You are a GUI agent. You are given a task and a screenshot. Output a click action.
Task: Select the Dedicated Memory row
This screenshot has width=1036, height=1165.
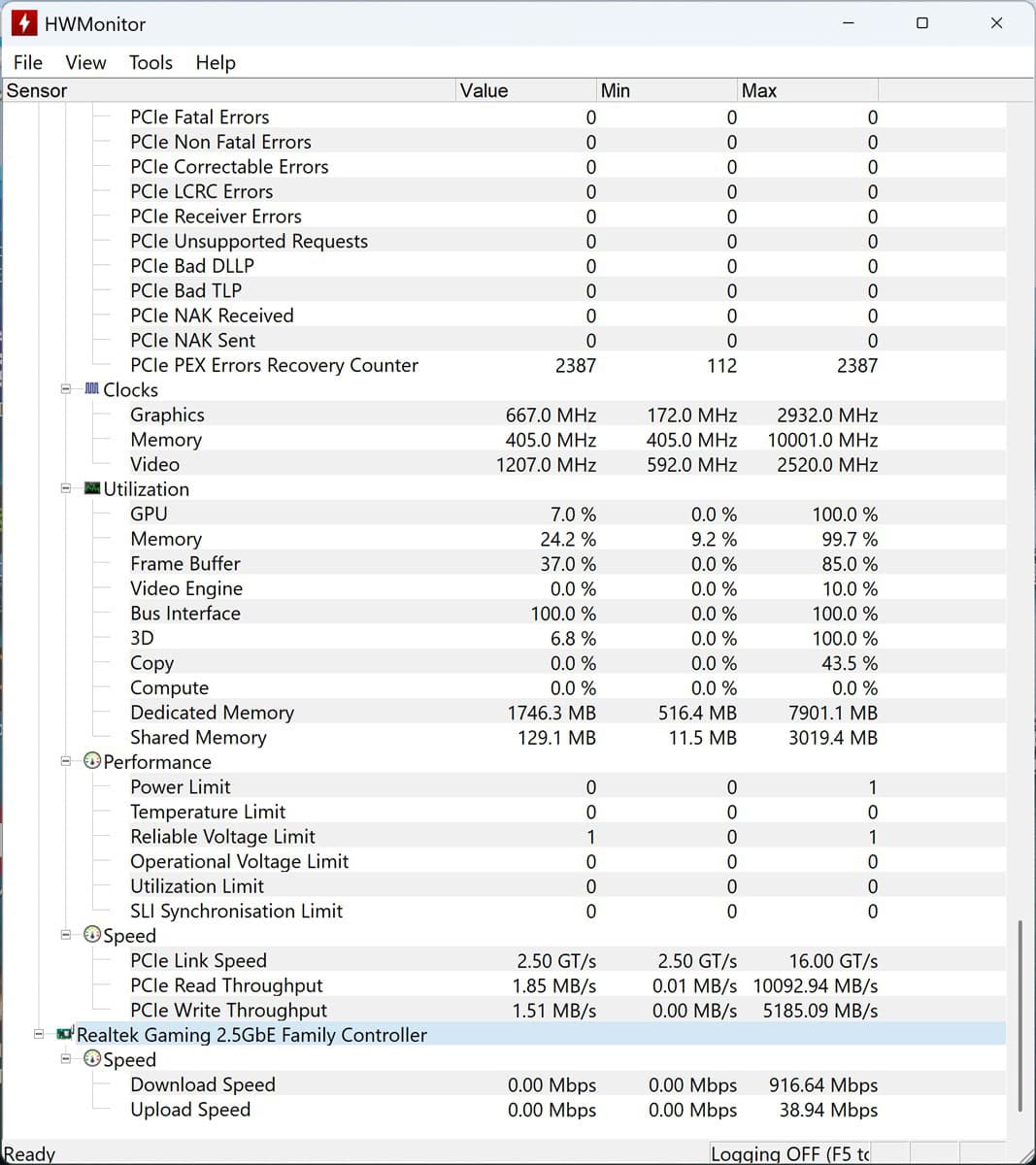point(212,713)
